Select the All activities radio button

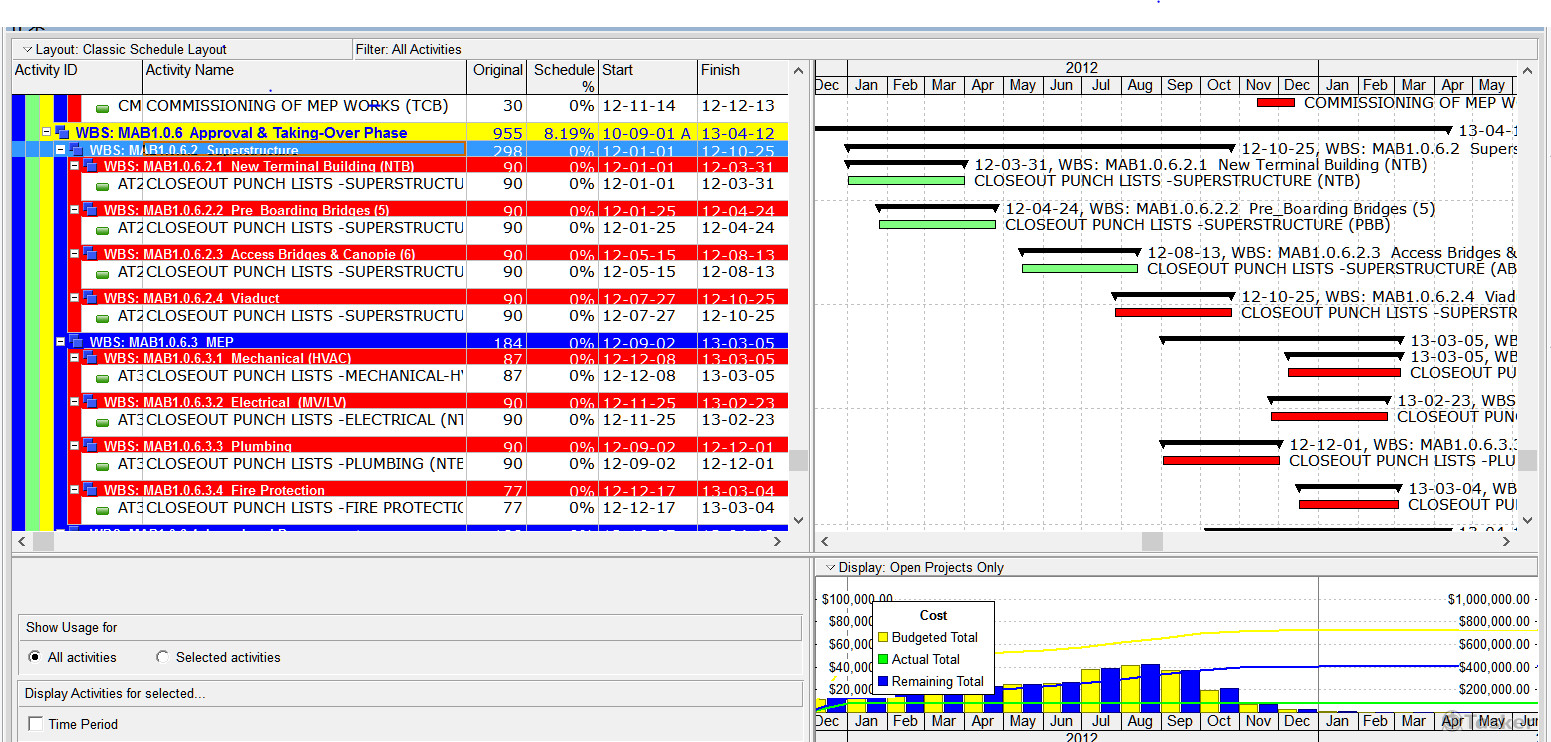click(36, 658)
